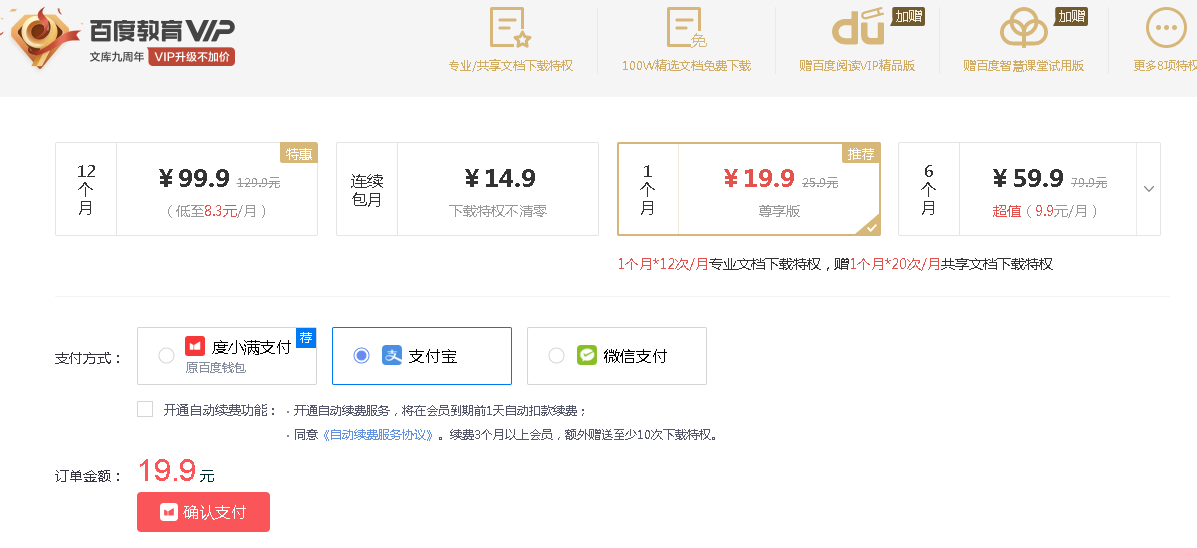Click the 加赠 tag above 百度阅读 icon
Image resolution: width=1197 pixels, height=548 pixels.
908,16
